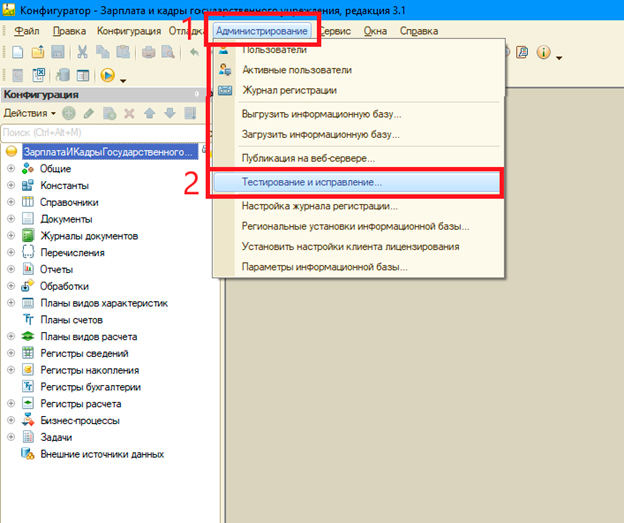This screenshot has height=523, width=624.
Task: Click the add-by-copying icon
Action: (x=109, y=113)
